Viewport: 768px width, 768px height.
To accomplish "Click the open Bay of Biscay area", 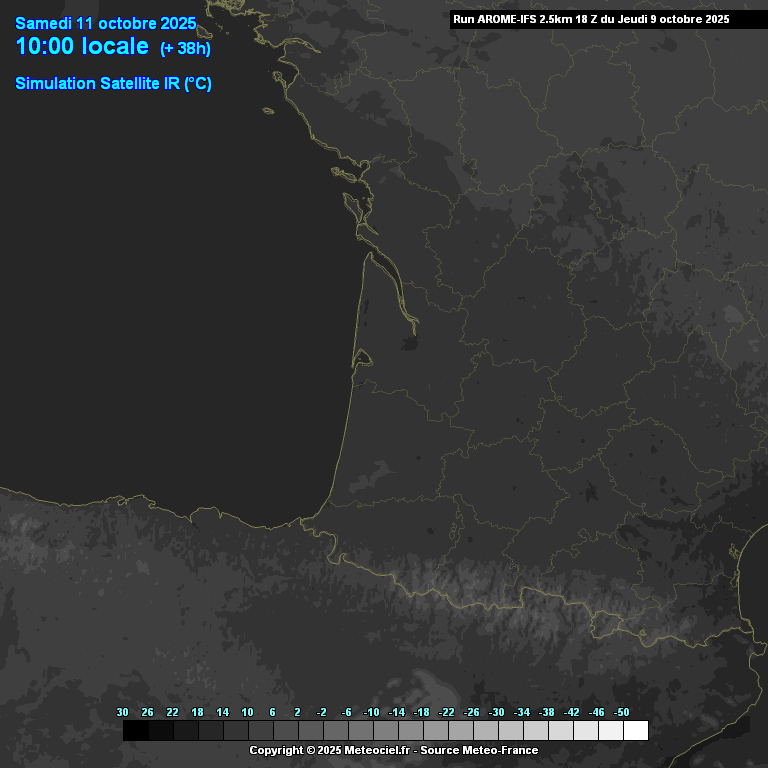I will pos(150,300).
